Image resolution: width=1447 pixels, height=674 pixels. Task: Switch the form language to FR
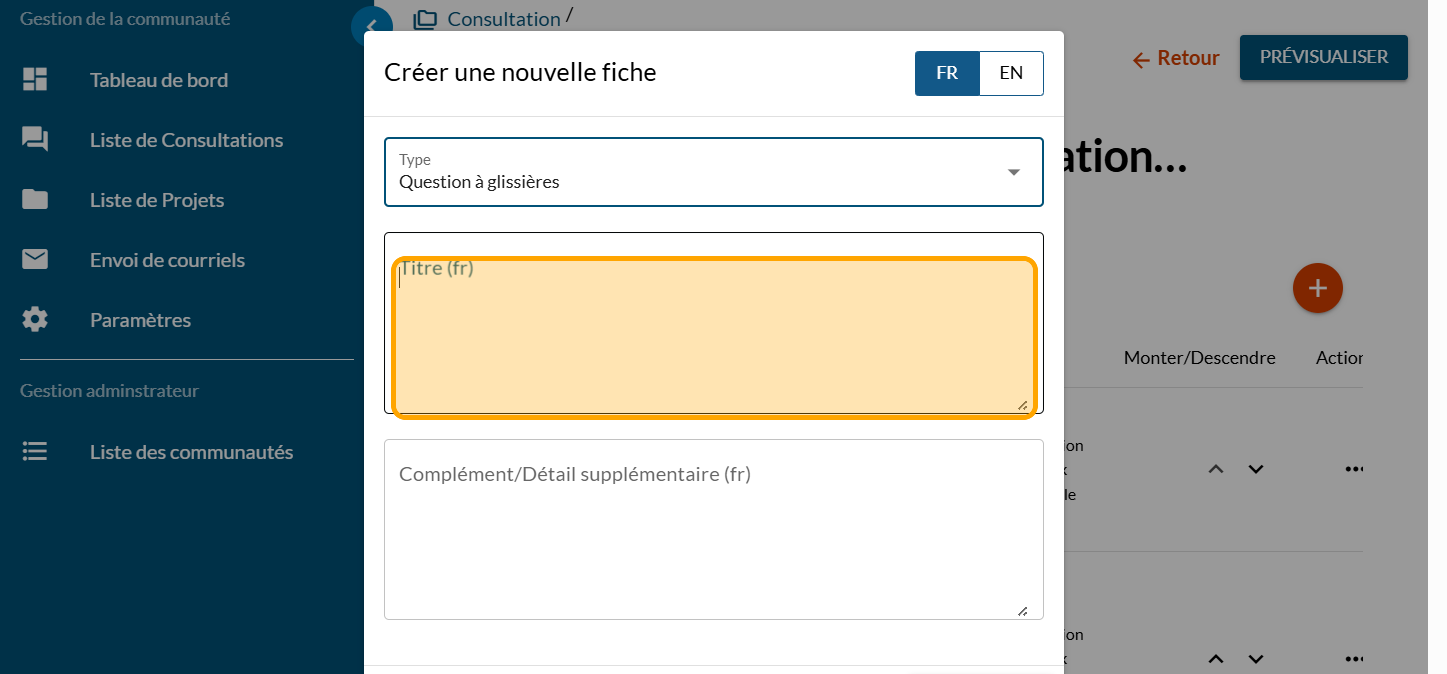947,73
